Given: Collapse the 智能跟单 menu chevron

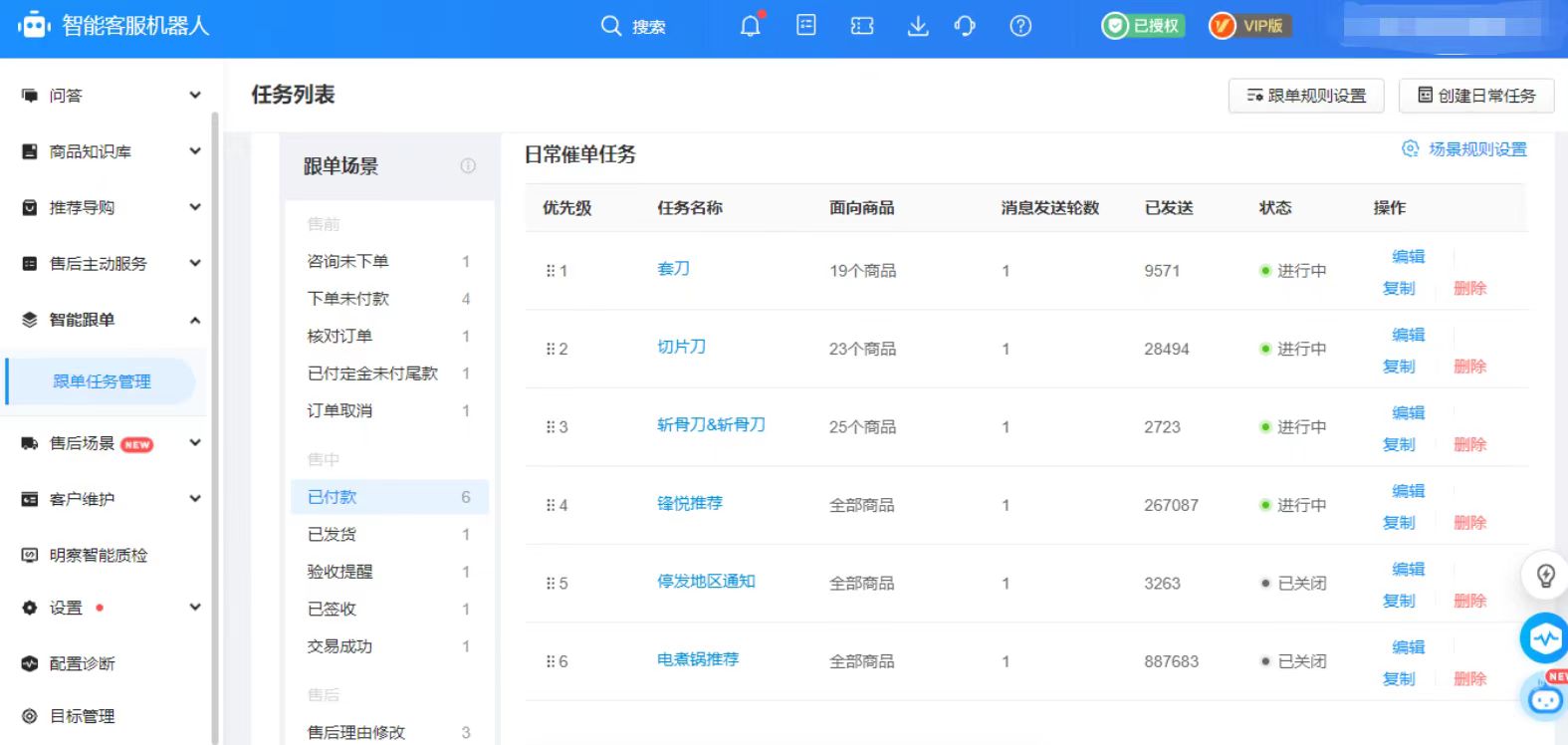Looking at the screenshot, I should (195, 320).
